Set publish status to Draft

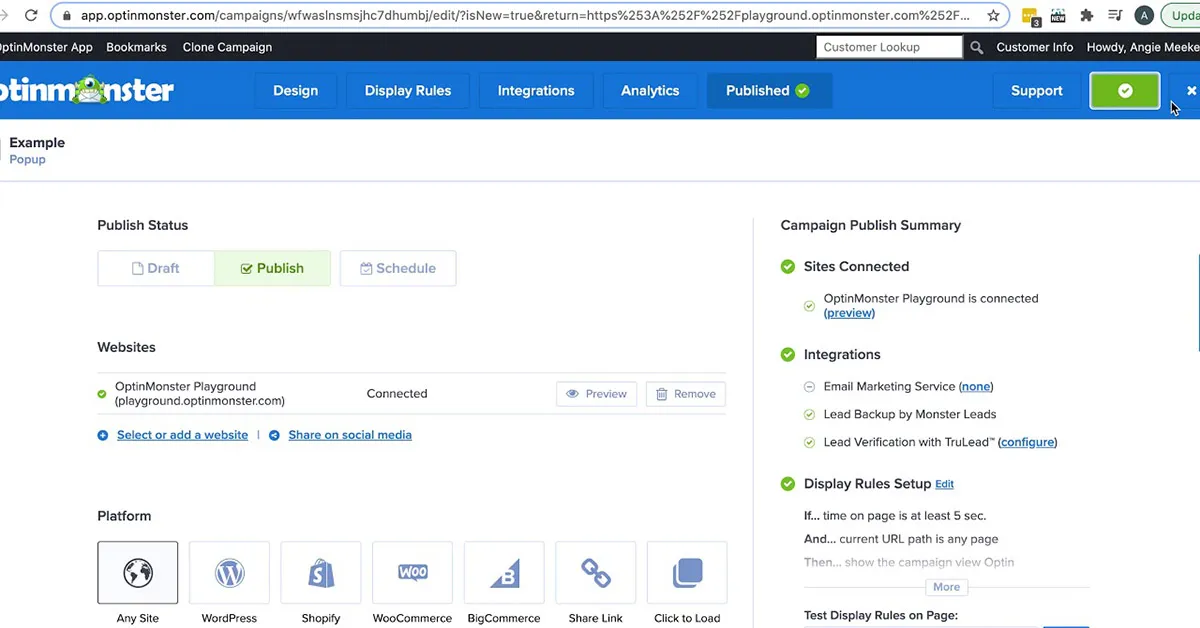tap(156, 268)
